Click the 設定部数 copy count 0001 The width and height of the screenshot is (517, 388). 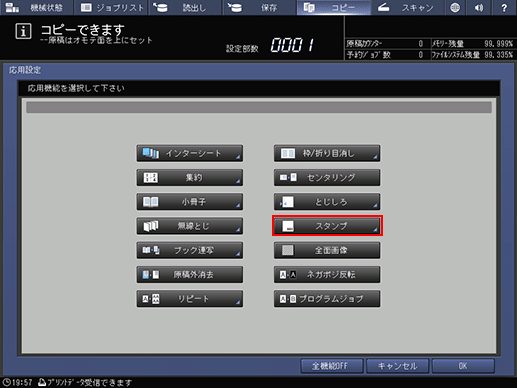[292, 45]
